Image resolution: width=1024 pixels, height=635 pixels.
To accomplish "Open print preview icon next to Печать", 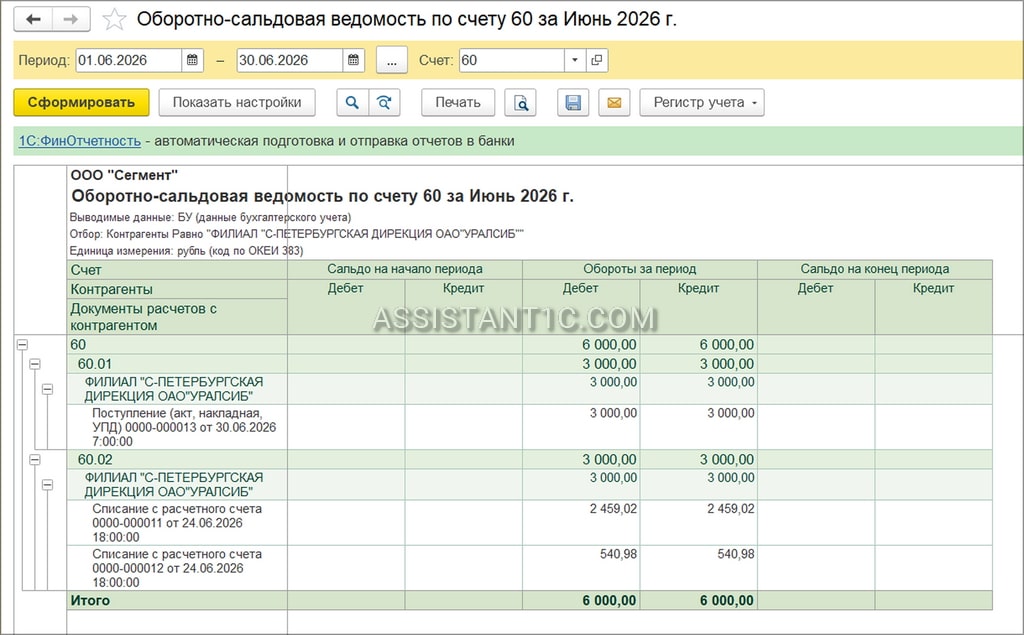I will [520, 103].
